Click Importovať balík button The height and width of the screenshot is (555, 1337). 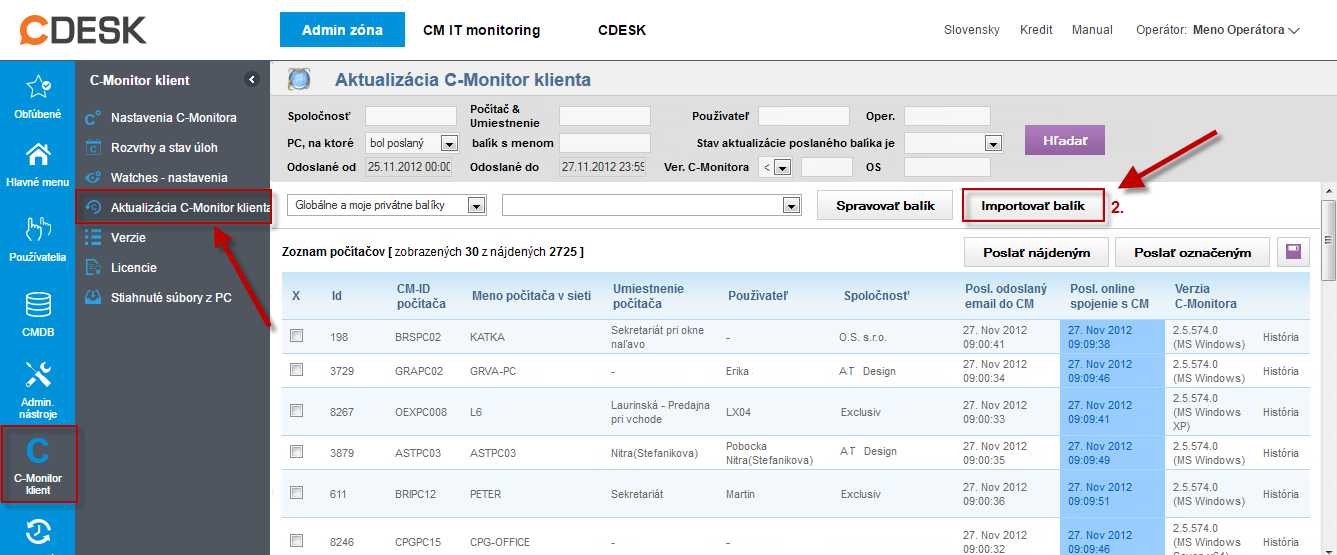[1033, 205]
